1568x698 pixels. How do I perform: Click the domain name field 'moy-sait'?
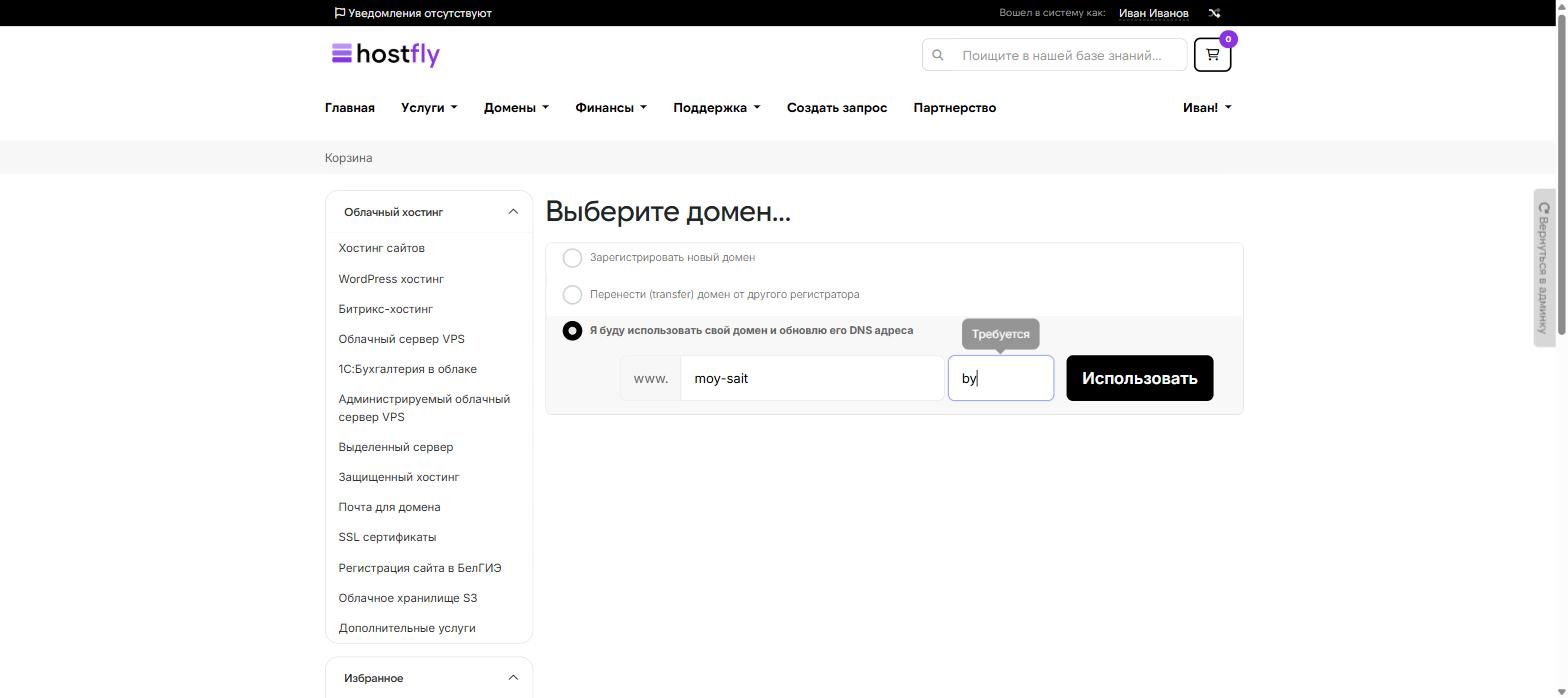pos(813,378)
